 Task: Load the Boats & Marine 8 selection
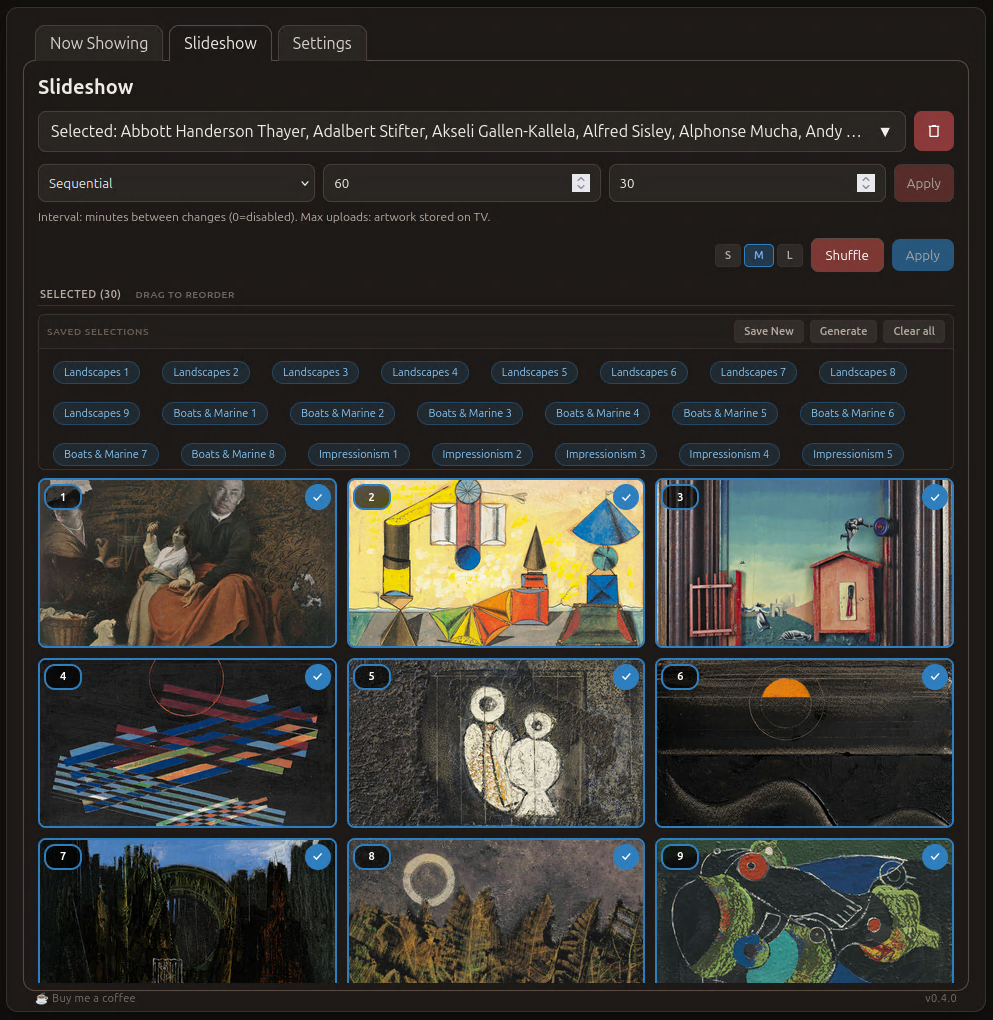(233, 454)
